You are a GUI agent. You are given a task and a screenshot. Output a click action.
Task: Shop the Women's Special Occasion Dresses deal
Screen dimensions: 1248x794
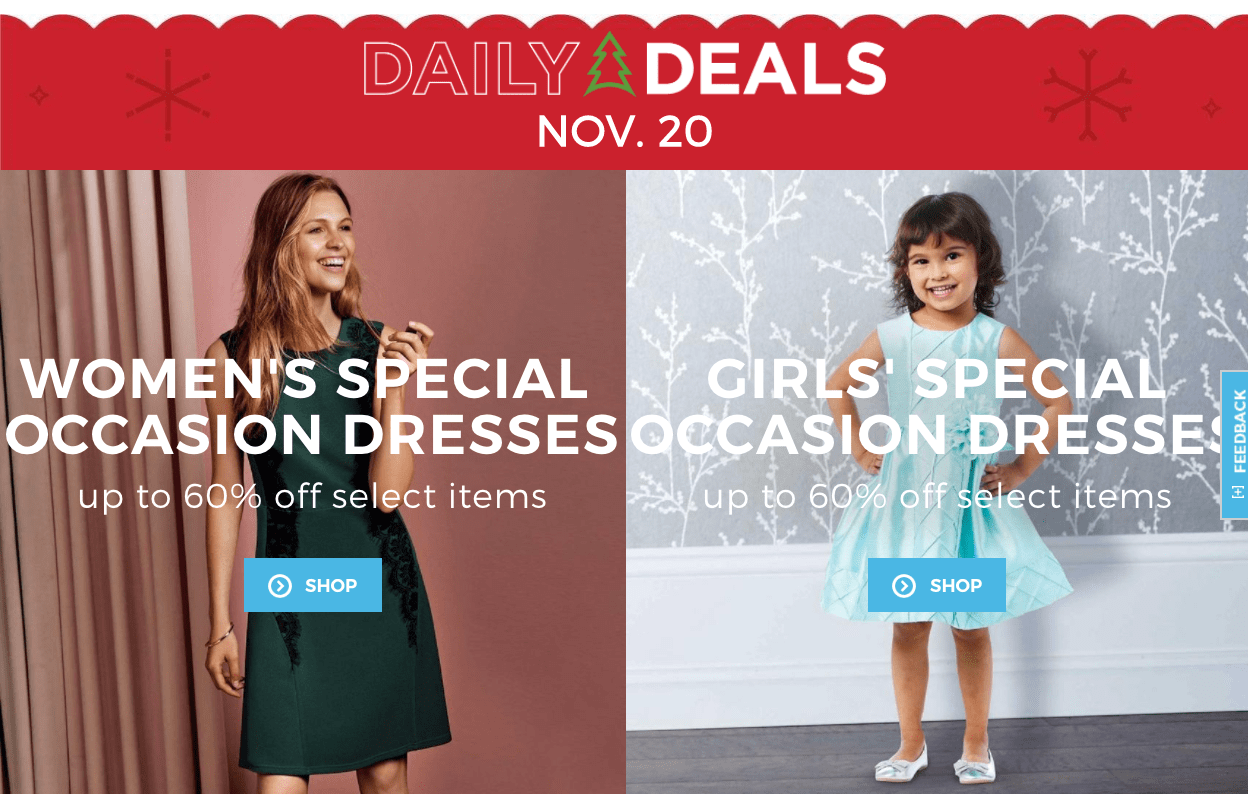313,585
